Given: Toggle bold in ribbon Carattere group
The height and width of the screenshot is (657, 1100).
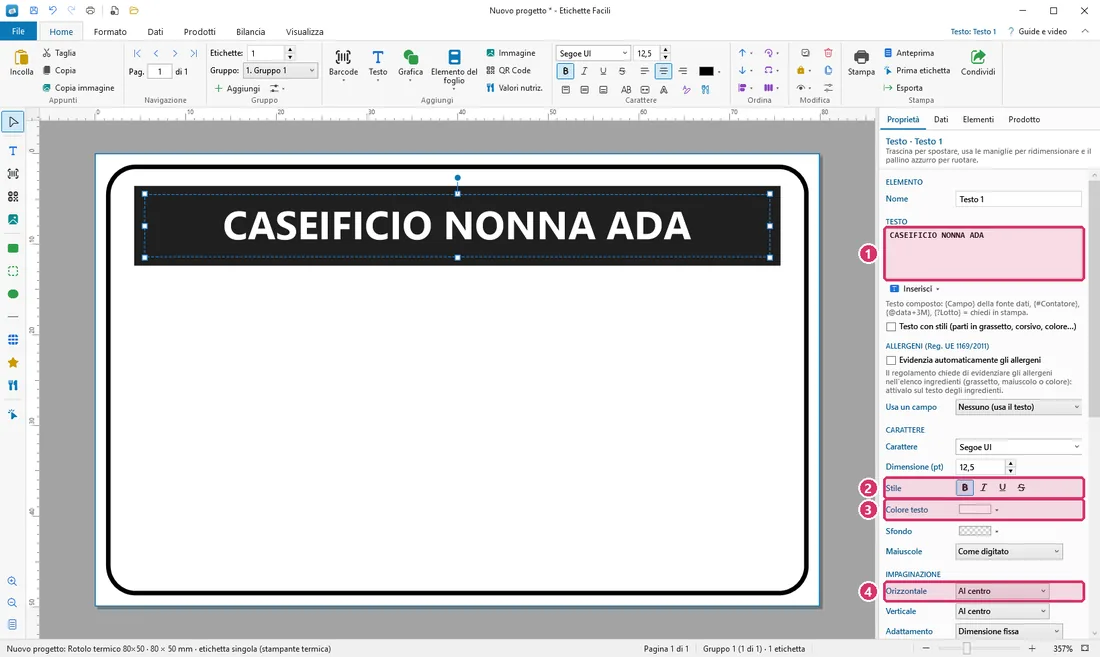Looking at the screenshot, I should [565, 71].
